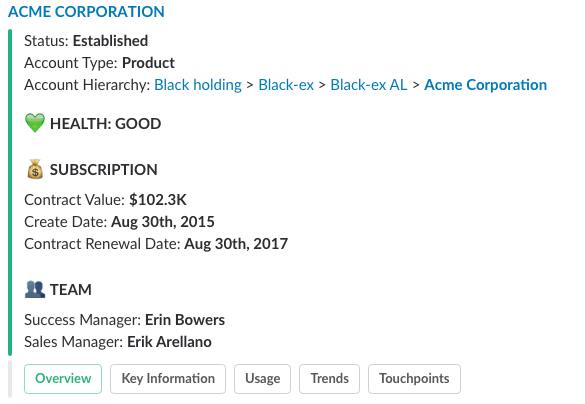Show the Key Information section

pyautogui.click(x=168, y=379)
